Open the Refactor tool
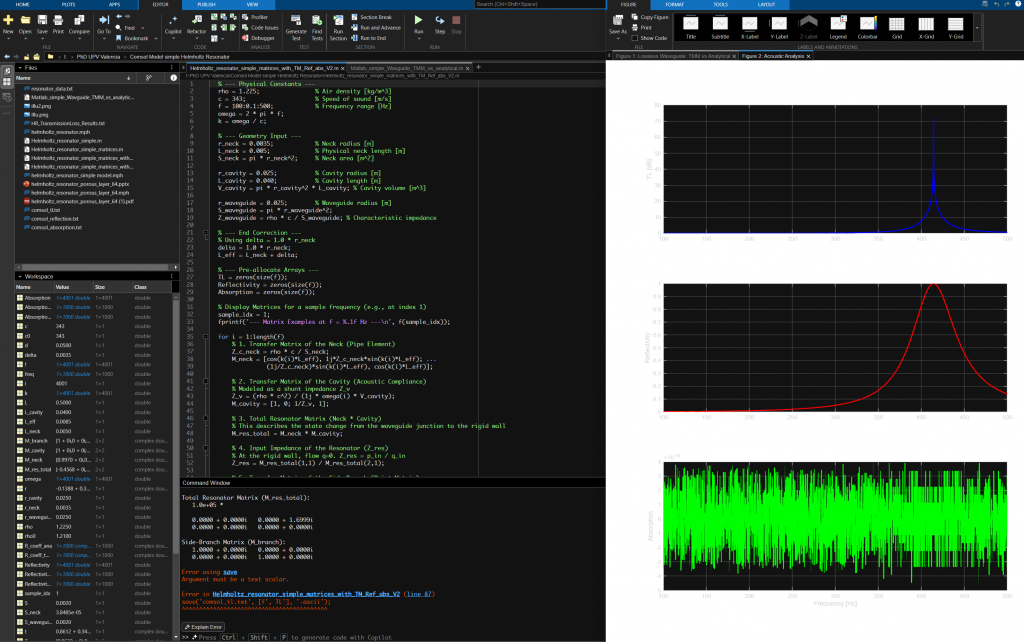 [x=197, y=24]
